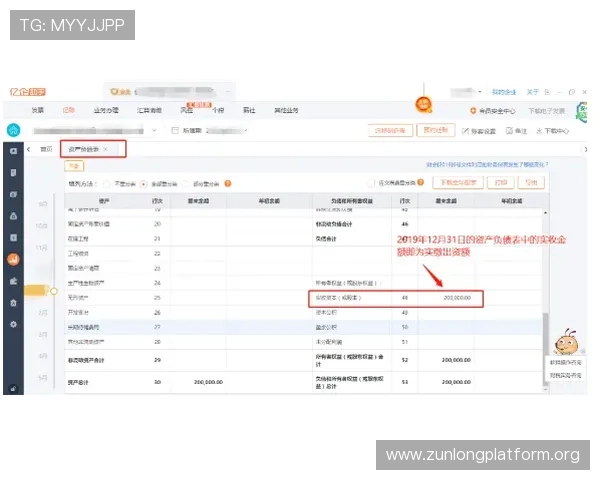Open the 发票 menu
This screenshot has width=600, height=480.
tap(38, 110)
